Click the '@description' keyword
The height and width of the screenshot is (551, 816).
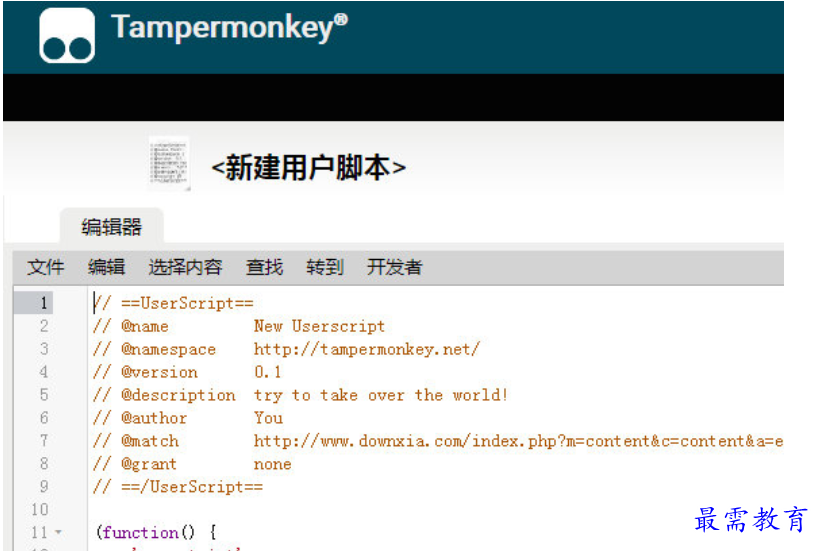[x=178, y=395]
